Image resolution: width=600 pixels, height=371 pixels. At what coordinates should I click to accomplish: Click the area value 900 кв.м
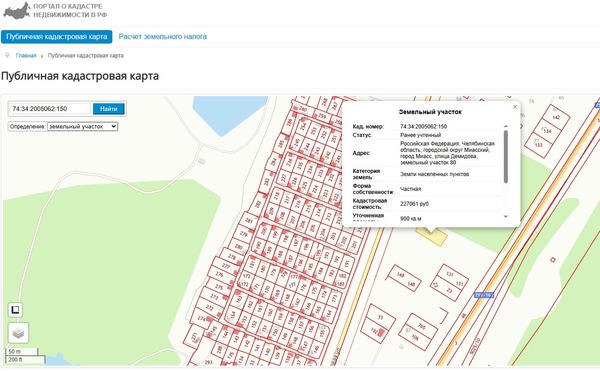pos(411,218)
